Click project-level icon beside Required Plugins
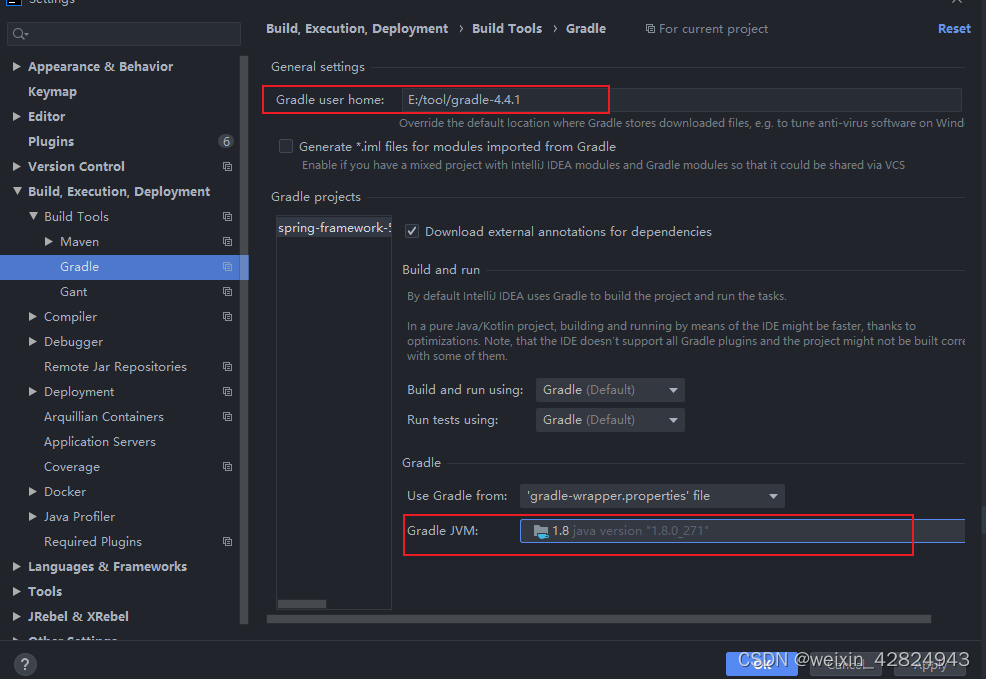Screen dimensions: 986x679 [228, 542]
